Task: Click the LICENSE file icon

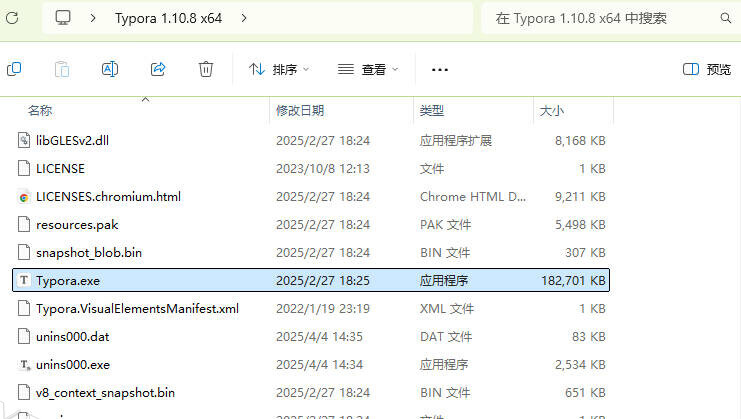Action: click(24, 168)
